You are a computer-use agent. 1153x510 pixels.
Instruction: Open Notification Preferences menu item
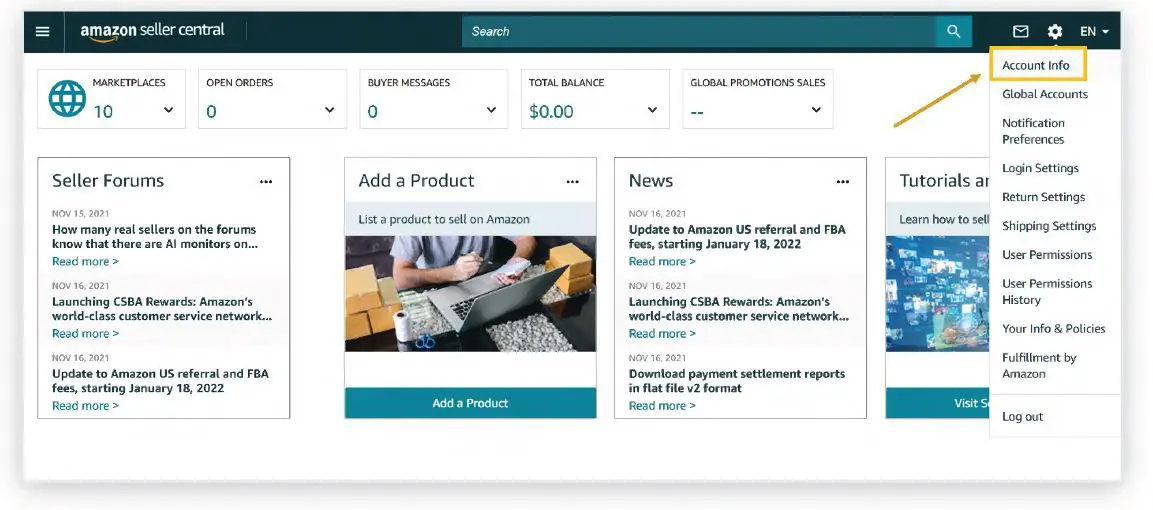click(x=1033, y=131)
